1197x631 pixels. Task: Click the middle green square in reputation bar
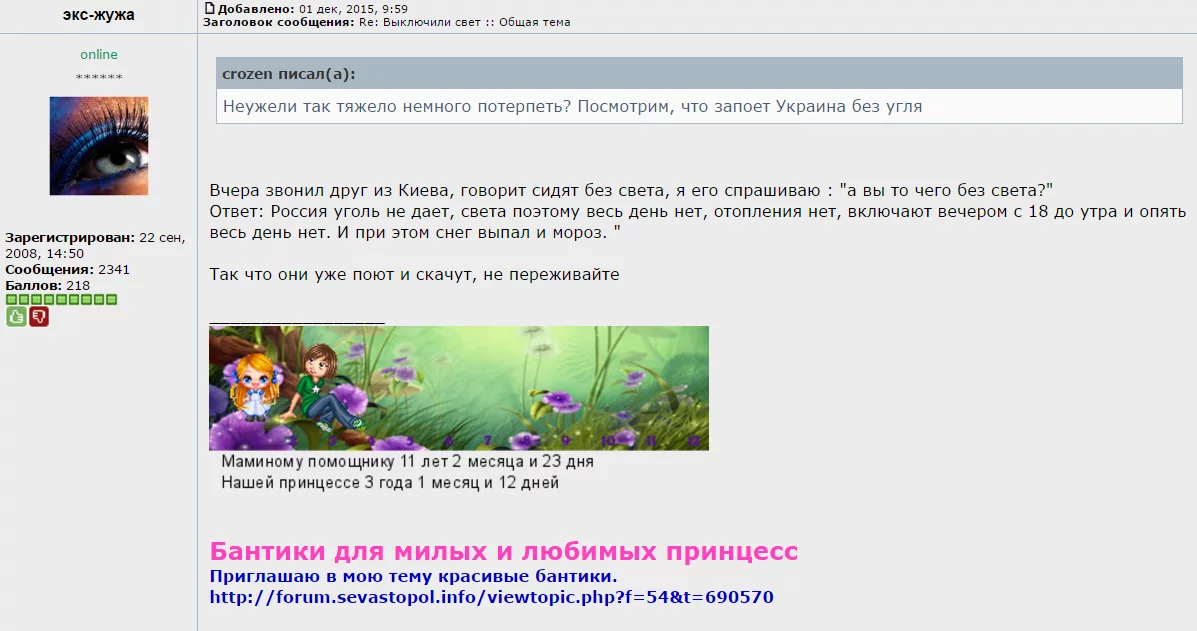[x=60, y=299]
